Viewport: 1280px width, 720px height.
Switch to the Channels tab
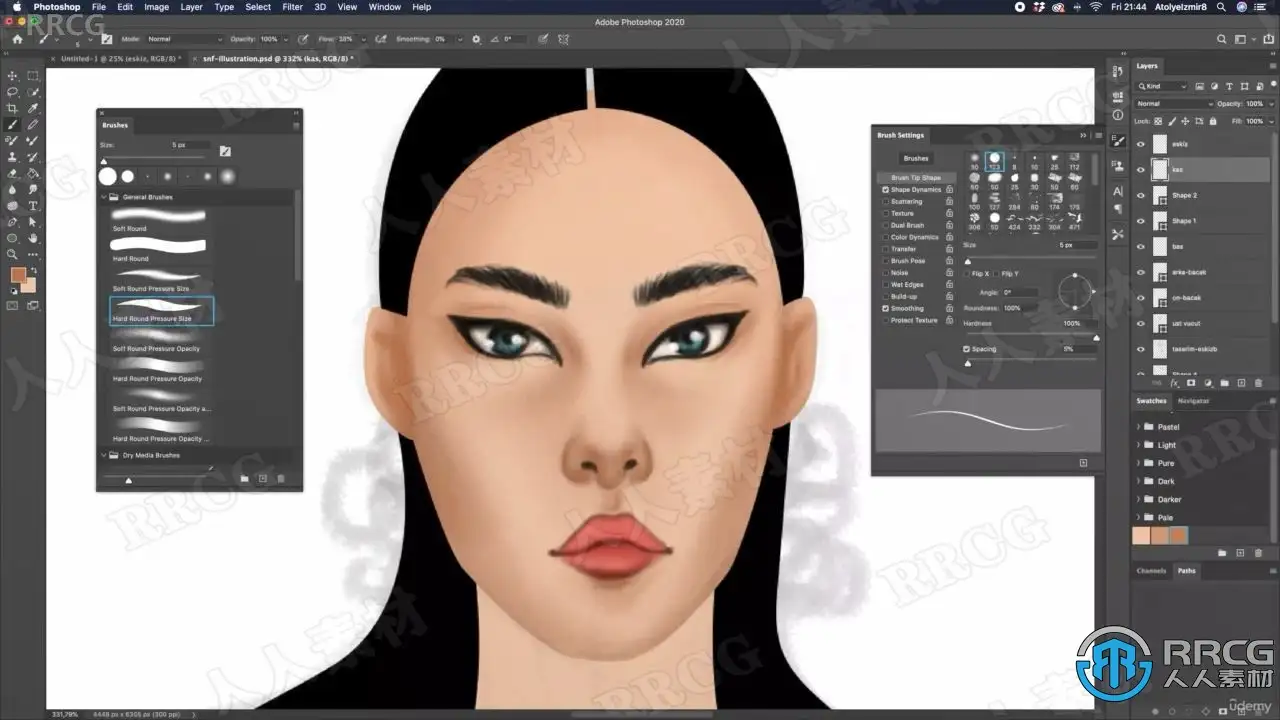[1151, 571]
